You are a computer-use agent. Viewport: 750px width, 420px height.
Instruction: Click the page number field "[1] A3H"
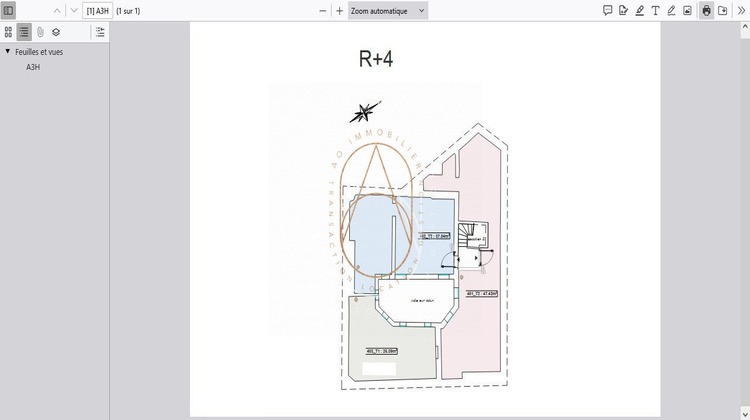click(98, 11)
